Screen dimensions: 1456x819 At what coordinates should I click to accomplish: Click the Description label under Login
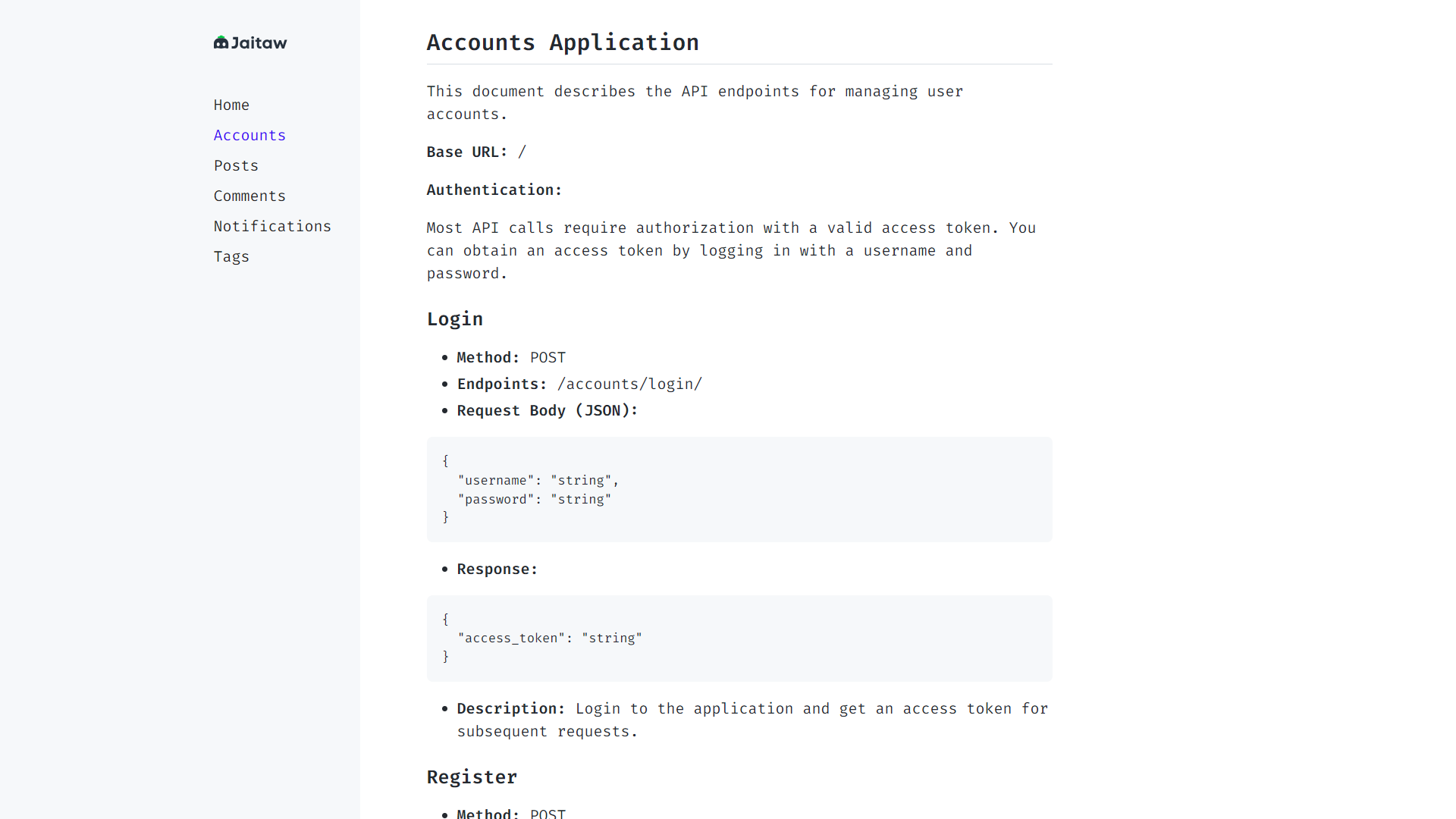pyautogui.click(x=510, y=708)
